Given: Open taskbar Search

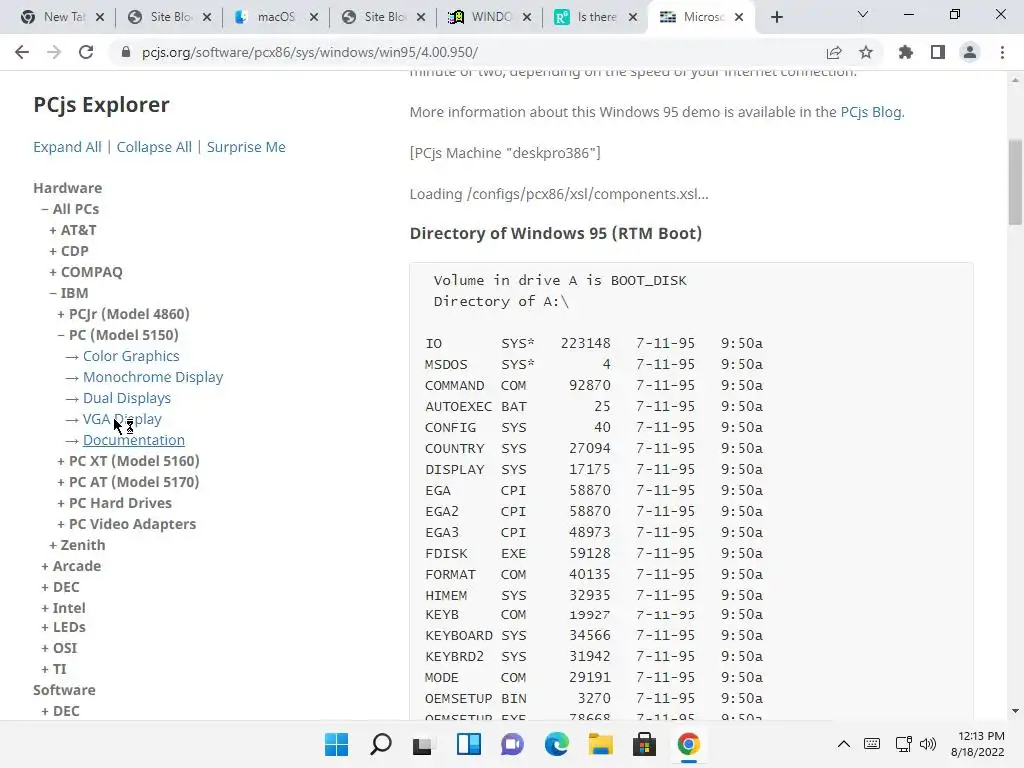Looking at the screenshot, I should coord(381,744).
